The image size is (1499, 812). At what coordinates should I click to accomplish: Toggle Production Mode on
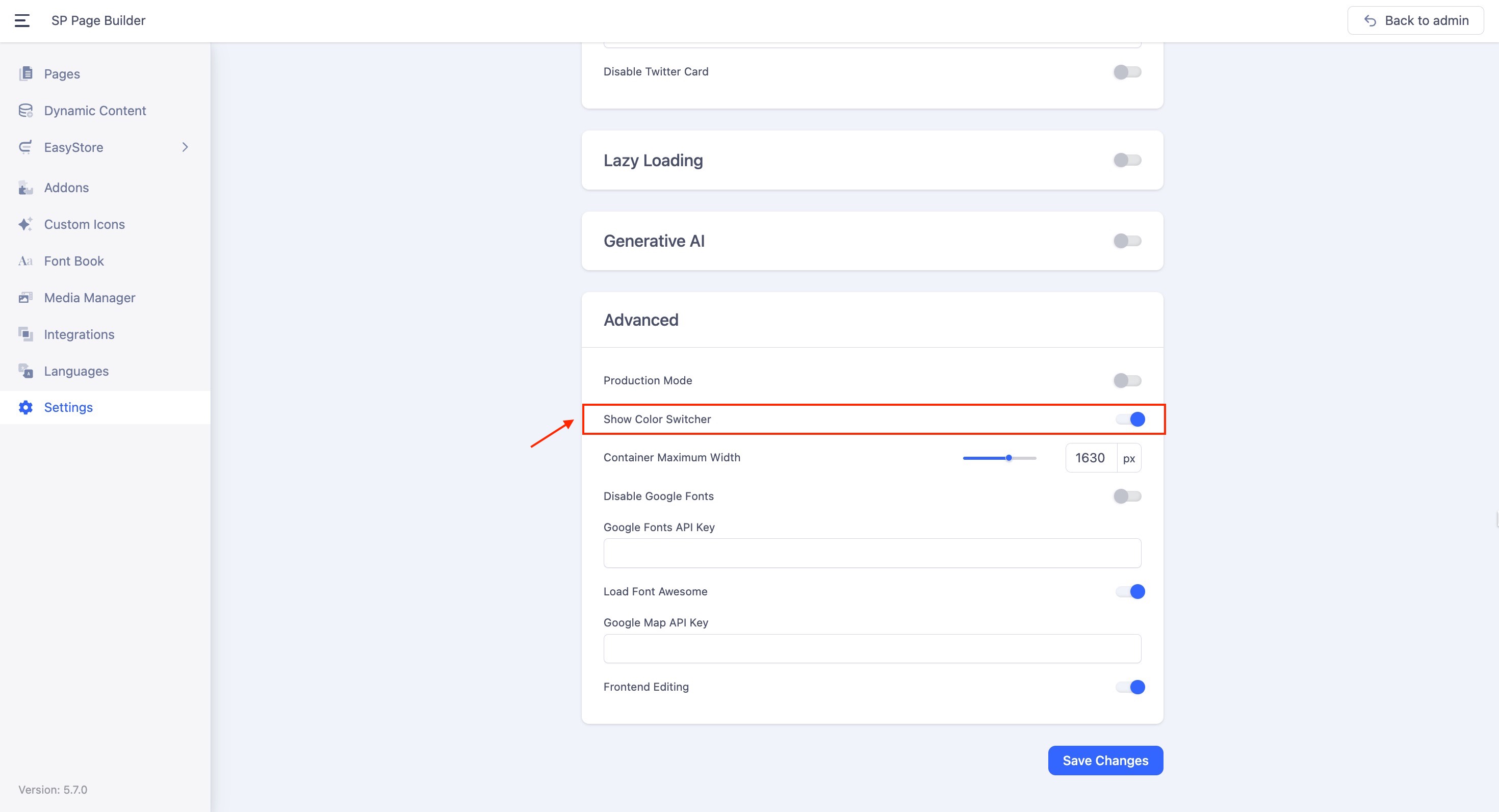1127,380
